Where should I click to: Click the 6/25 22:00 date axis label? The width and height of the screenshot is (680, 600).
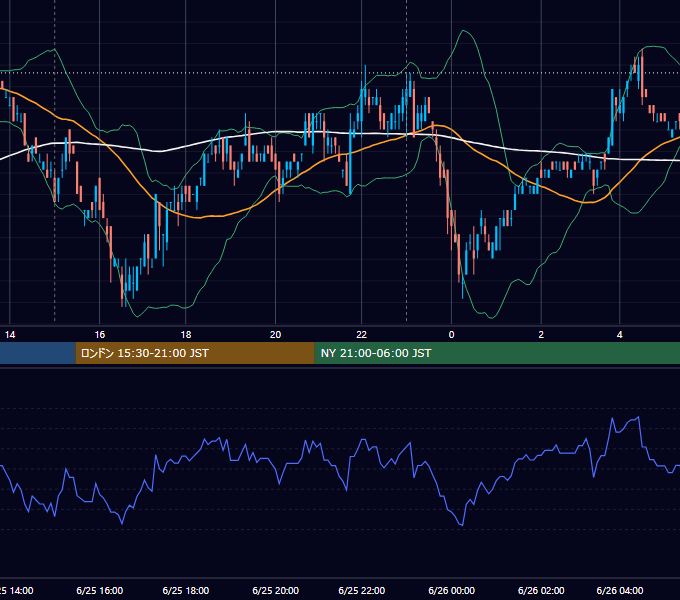coord(361,590)
